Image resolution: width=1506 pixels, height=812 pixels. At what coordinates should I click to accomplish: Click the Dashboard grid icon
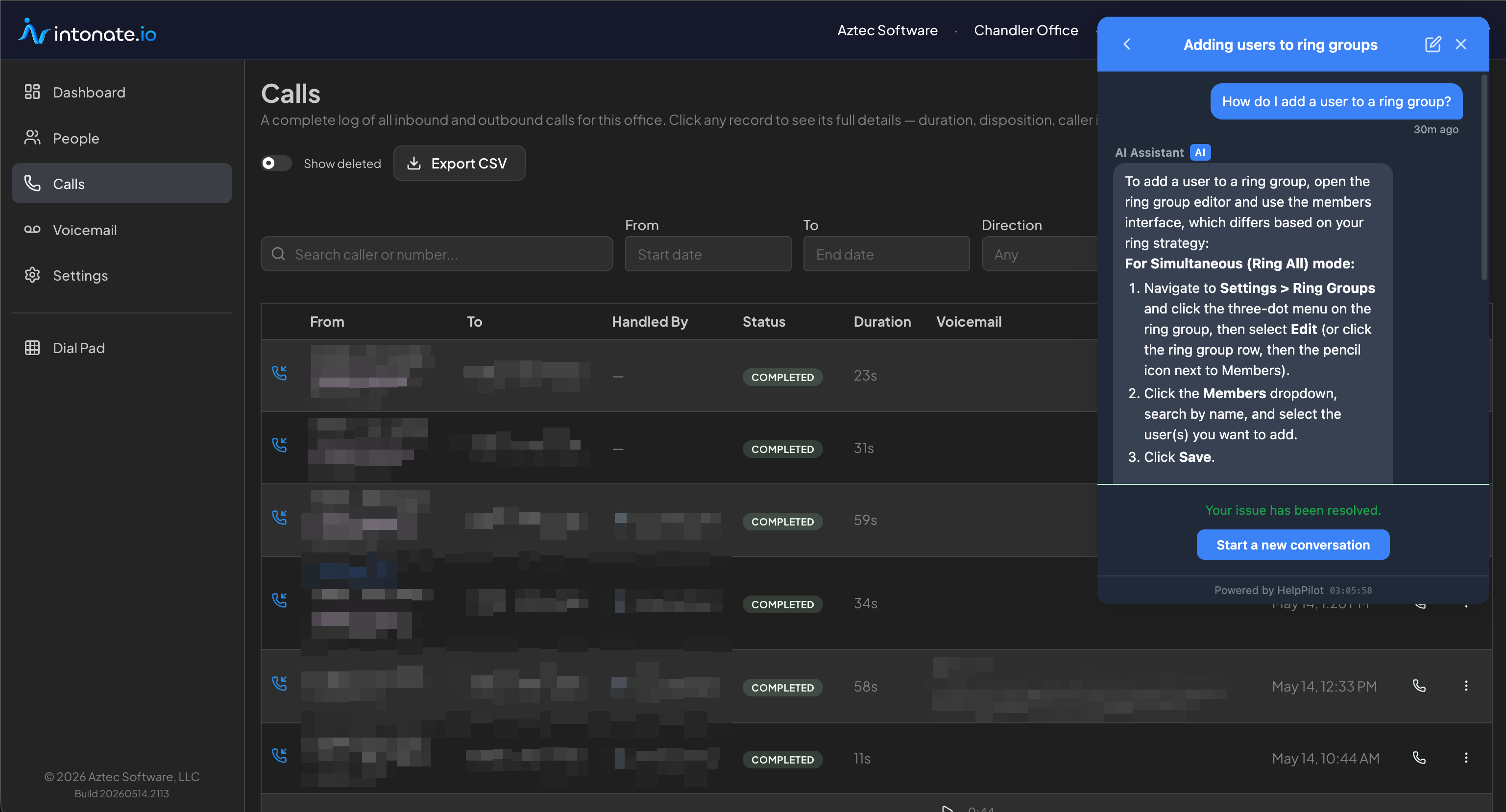pos(32,92)
